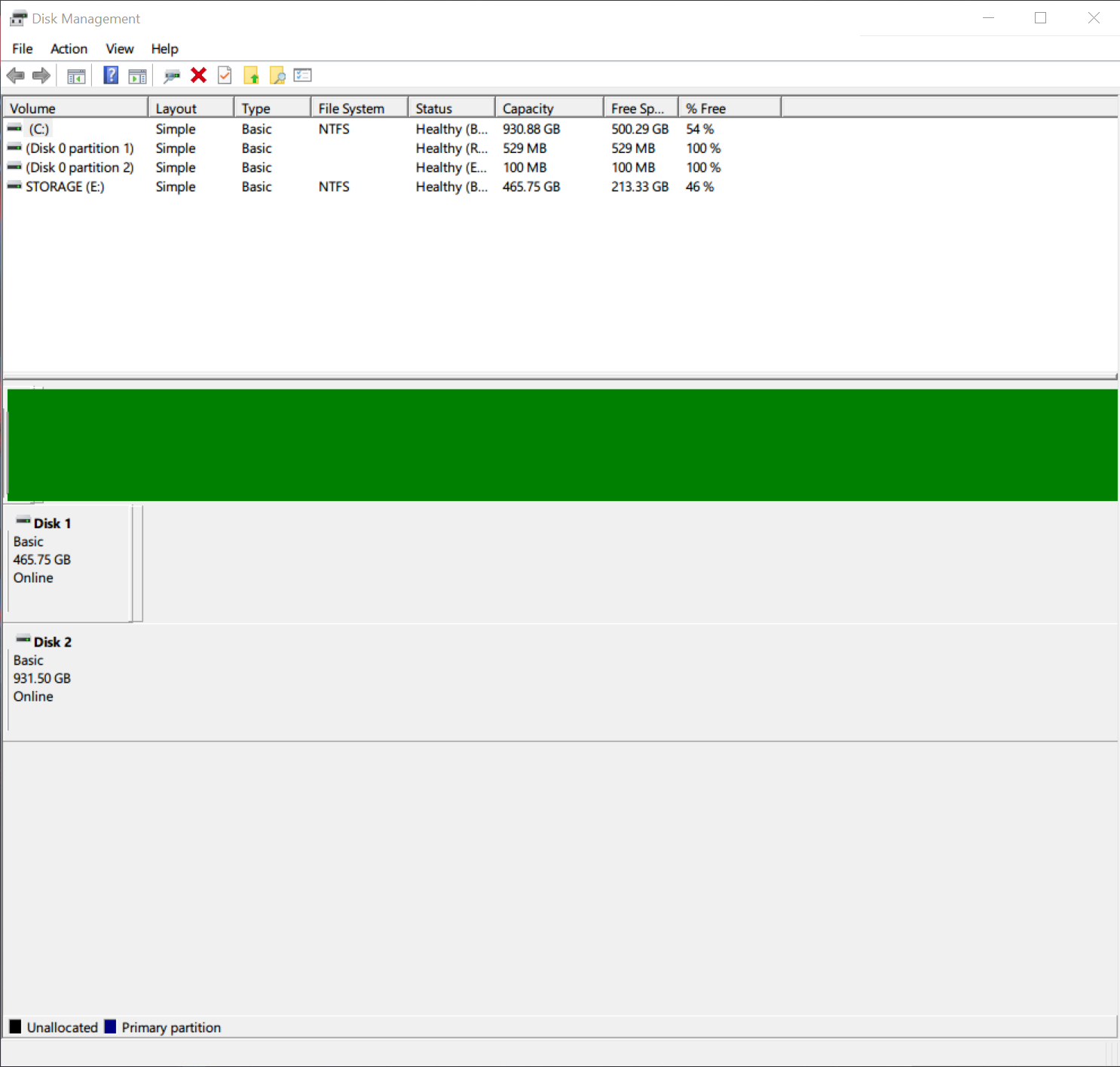
Task: Sort by the Status column header
Action: [451, 108]
